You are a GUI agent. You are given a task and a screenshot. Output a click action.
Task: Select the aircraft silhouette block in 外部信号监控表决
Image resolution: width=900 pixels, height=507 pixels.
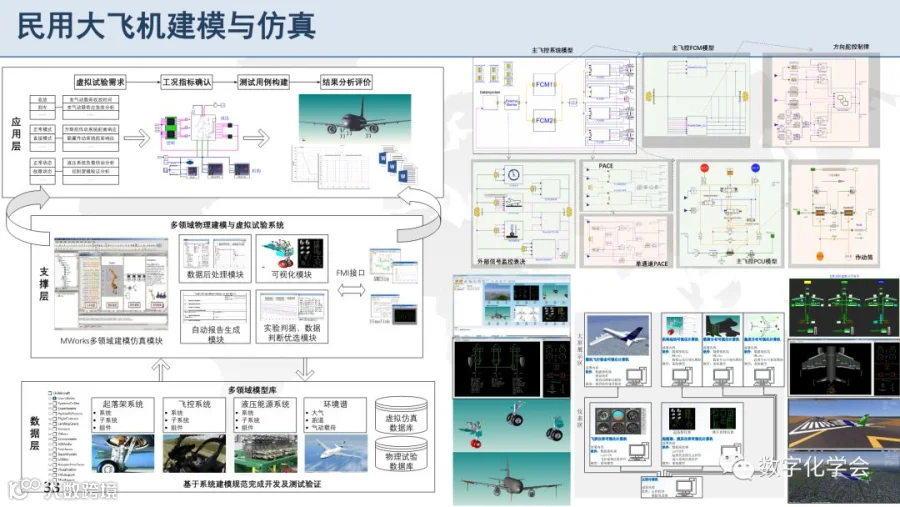(x=513, y=202)
